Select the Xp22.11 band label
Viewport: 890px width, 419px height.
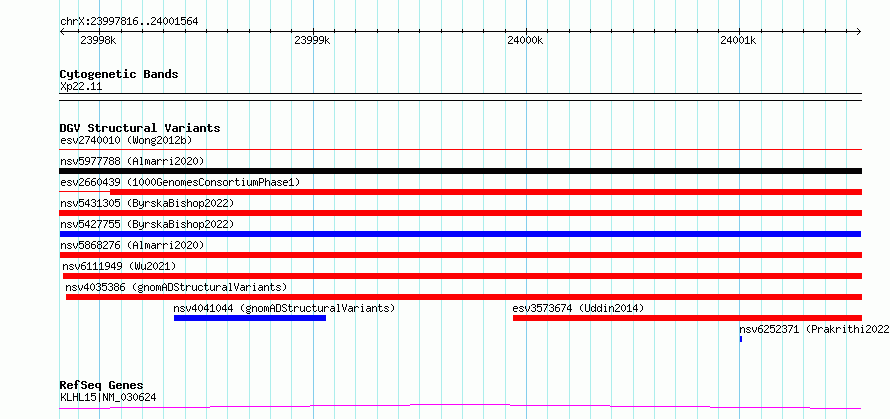81,87
